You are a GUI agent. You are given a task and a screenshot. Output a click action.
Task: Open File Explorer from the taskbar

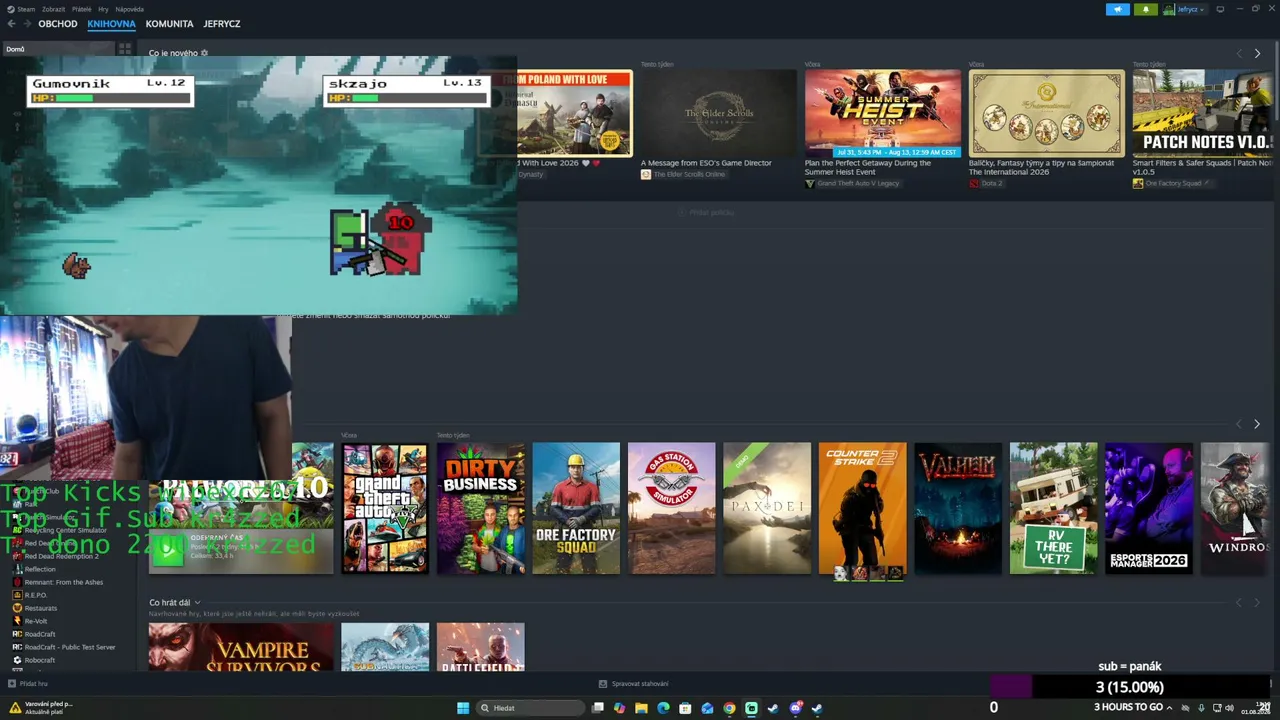pyautogui.click(x=641, y=708)
